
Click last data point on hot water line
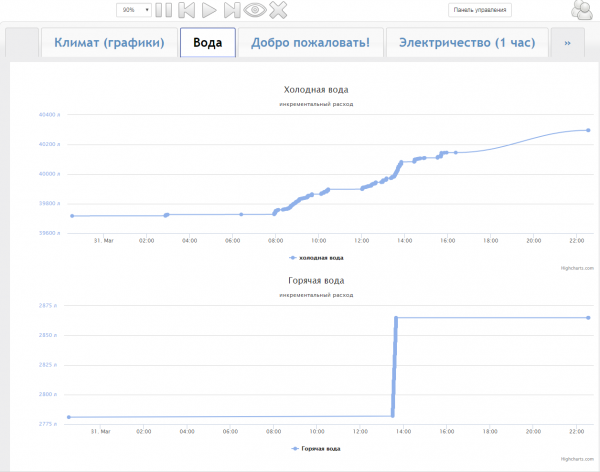tap(588, 318)
